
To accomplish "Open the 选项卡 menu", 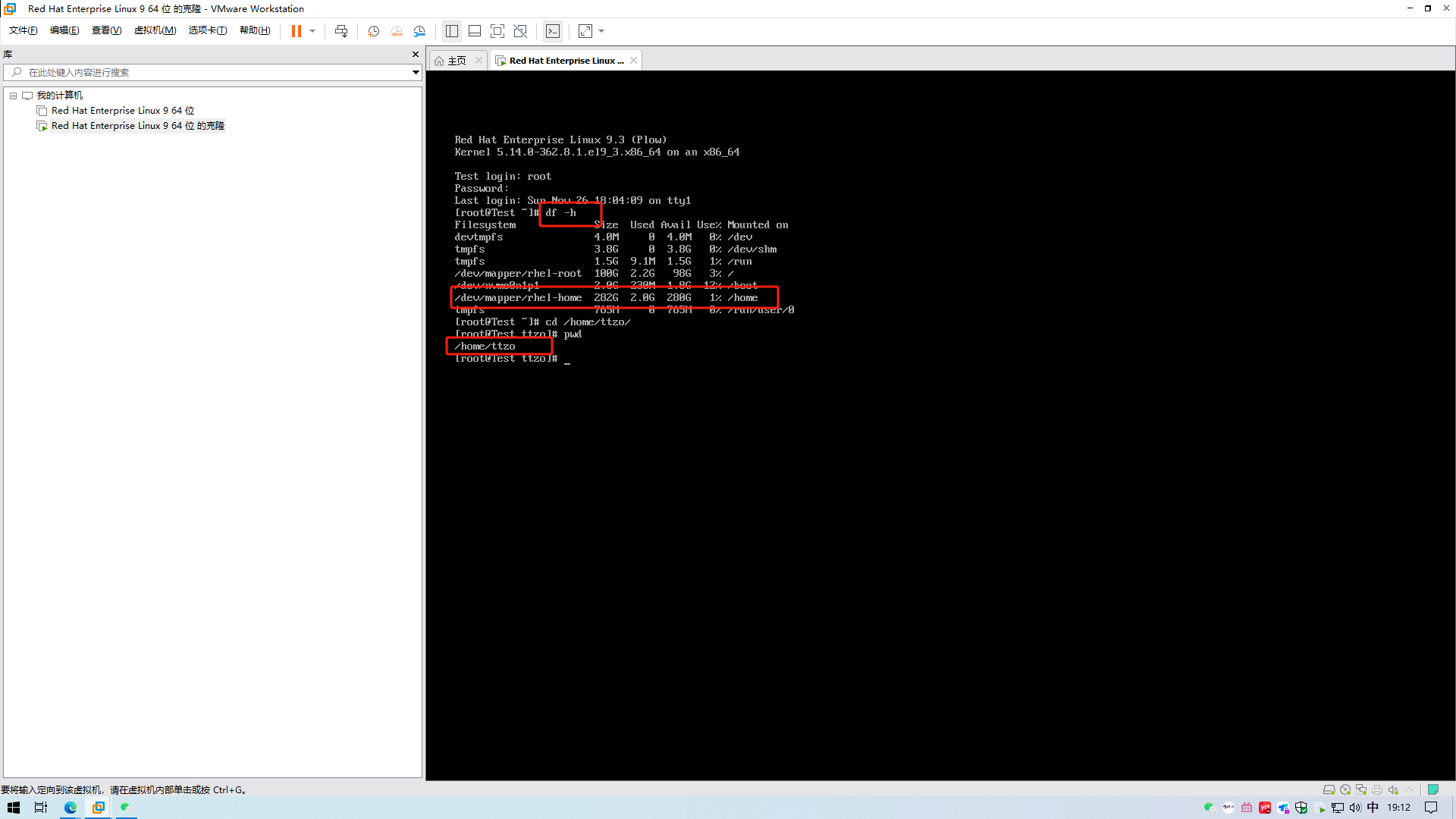I will [x=208, y=30].
